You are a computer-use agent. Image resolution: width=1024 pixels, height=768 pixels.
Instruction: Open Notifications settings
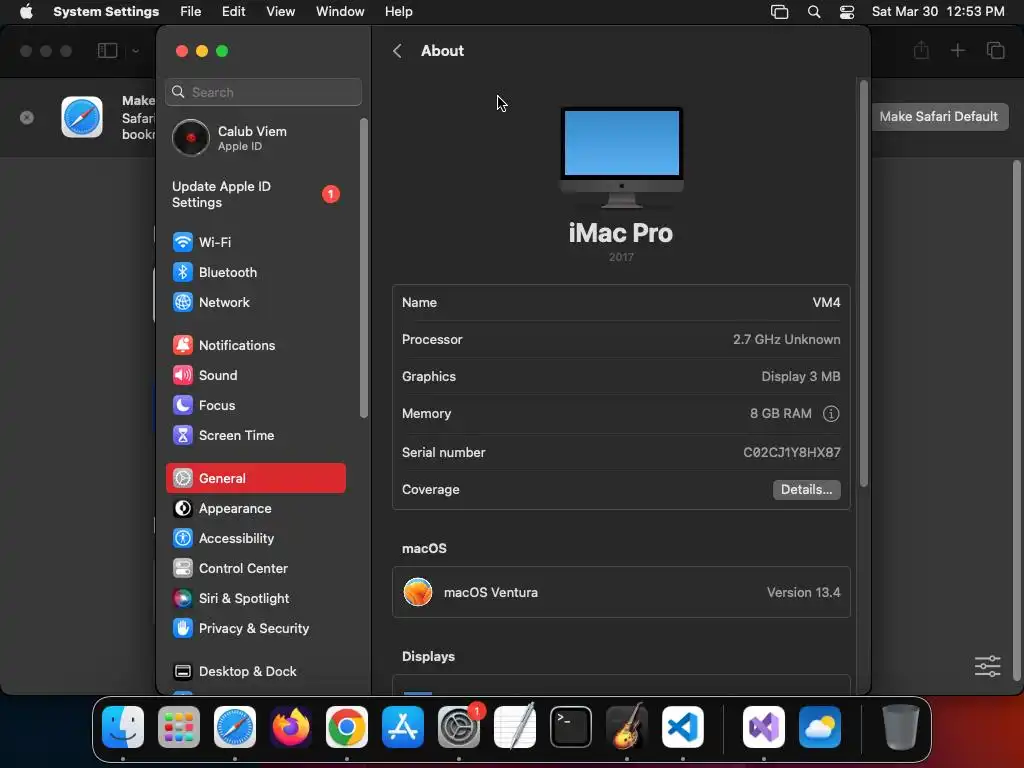click(x=255, y=345)
